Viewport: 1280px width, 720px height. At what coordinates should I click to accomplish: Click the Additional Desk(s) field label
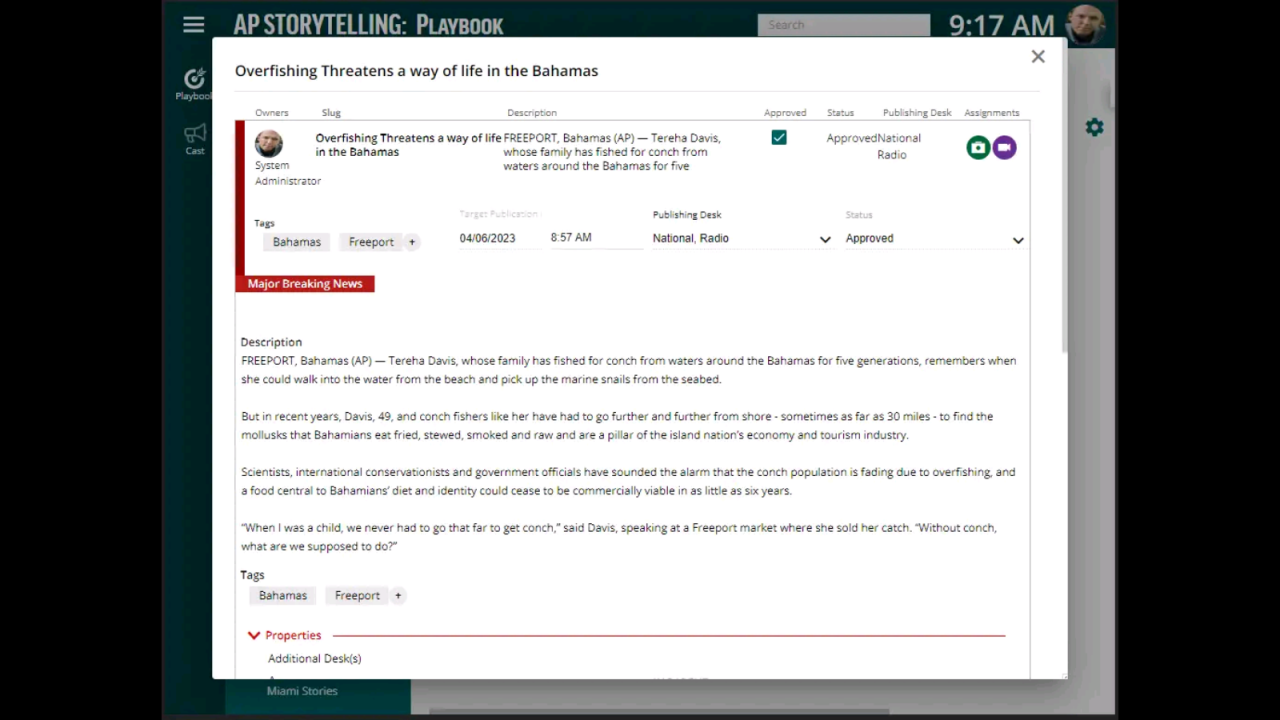(x=315, y=658)
